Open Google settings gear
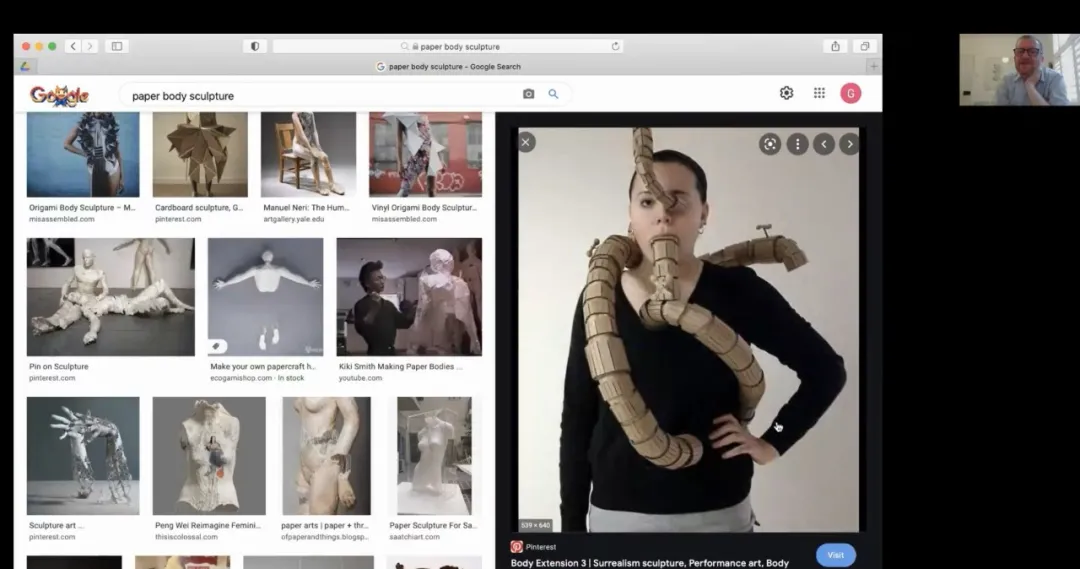 pyautogui.click(x=786, y=93)
